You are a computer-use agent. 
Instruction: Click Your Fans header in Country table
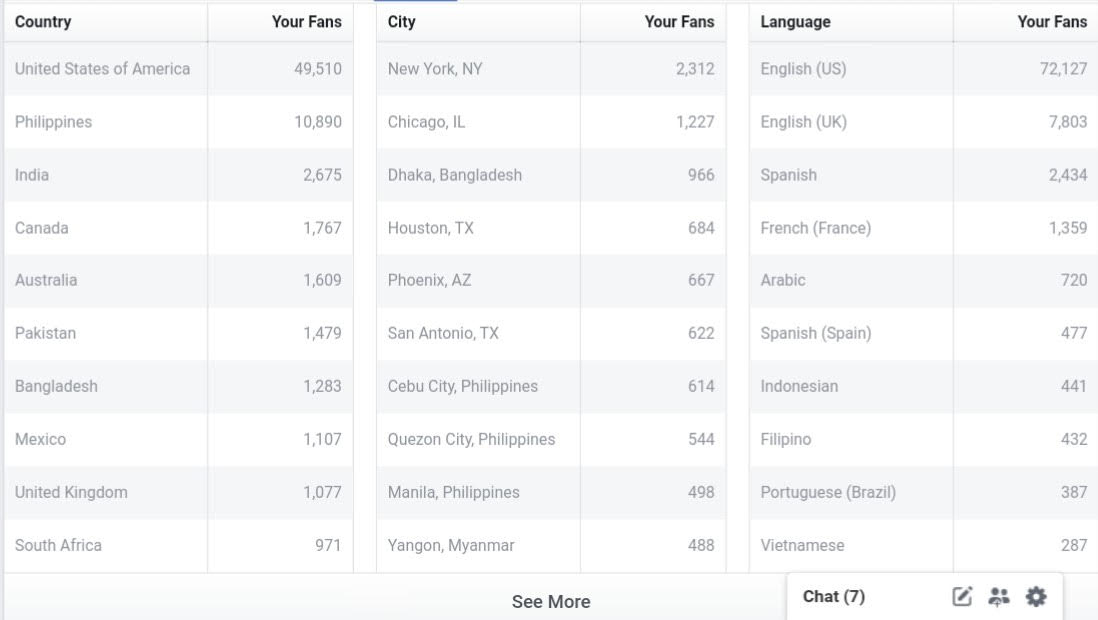306,22
